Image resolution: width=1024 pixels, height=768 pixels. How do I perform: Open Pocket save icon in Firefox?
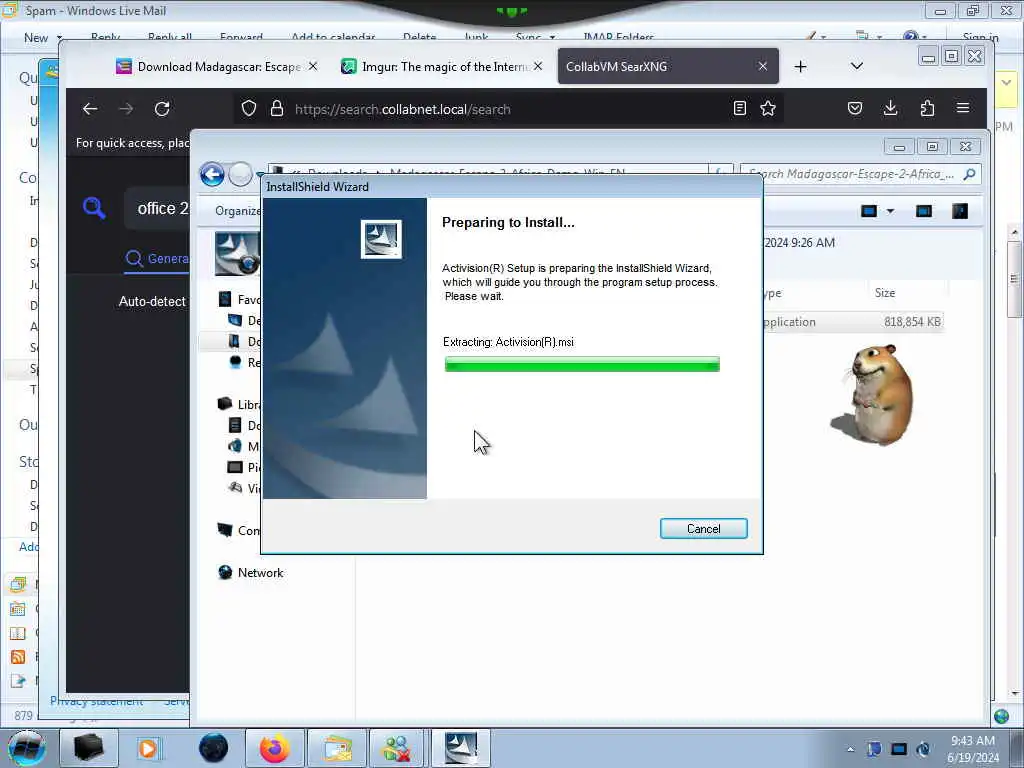pos(855,108)
